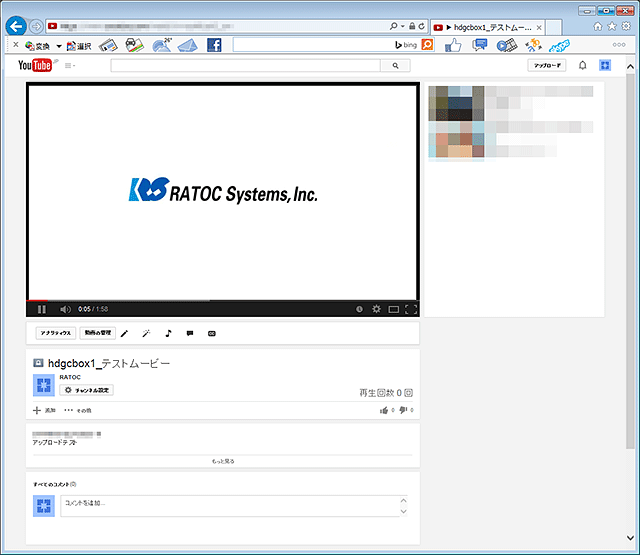Screen dimensions: 640x555
Task: Click the statistics icon next to 再生回数 0
Action: pos(409,393)
